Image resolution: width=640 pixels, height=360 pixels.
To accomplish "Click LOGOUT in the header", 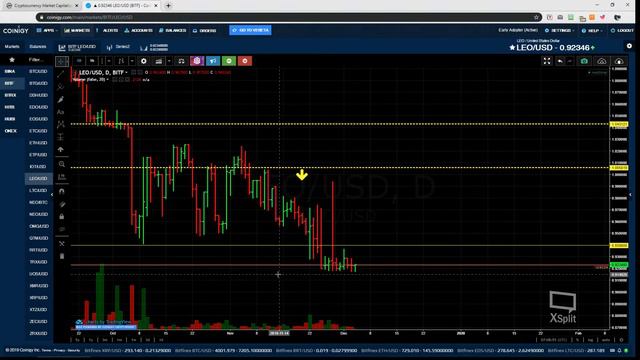I will coord(622,31).
